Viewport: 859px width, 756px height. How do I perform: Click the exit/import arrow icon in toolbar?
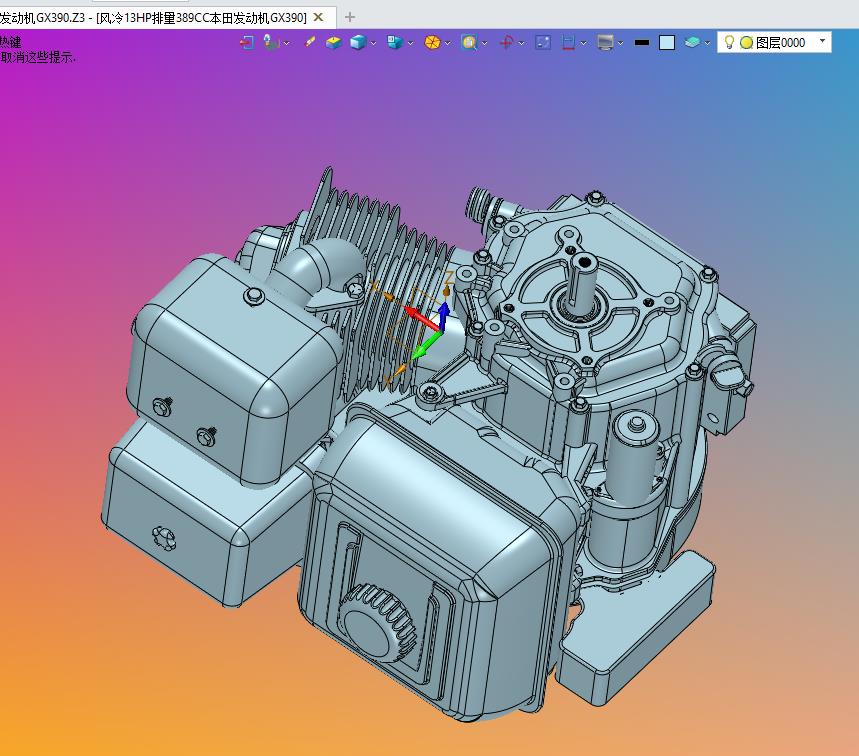tap(247, 42)
